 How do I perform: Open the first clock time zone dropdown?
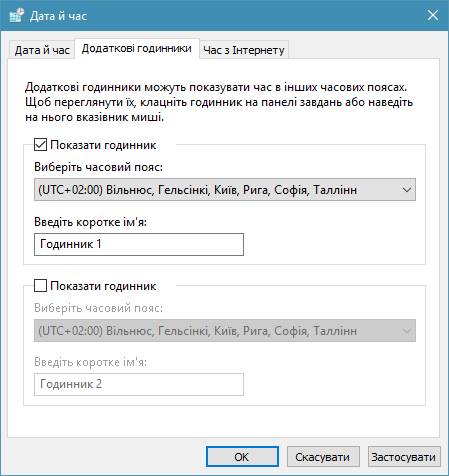click(x=225, y=190)
